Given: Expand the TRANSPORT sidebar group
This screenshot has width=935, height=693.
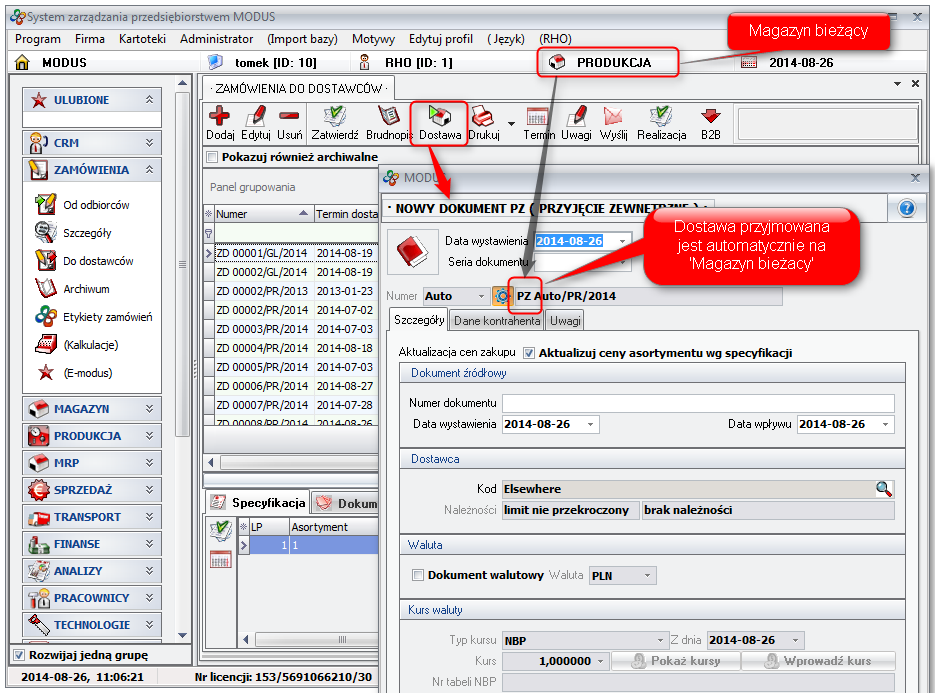Looking at the screenshot, I should coord(150,516).
